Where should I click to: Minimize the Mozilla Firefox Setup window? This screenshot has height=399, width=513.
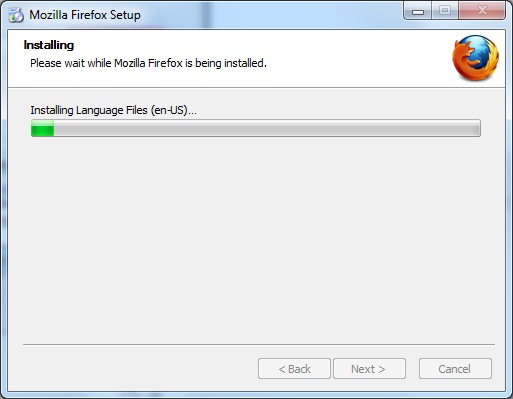[x=418, y=11]
